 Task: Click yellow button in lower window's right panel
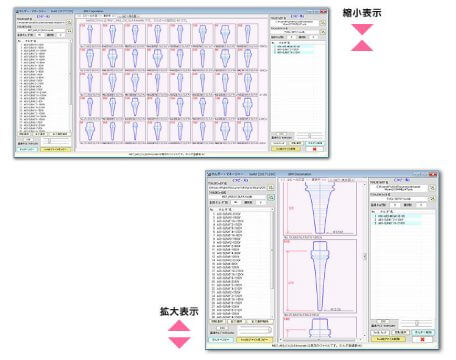coord(388,339)
